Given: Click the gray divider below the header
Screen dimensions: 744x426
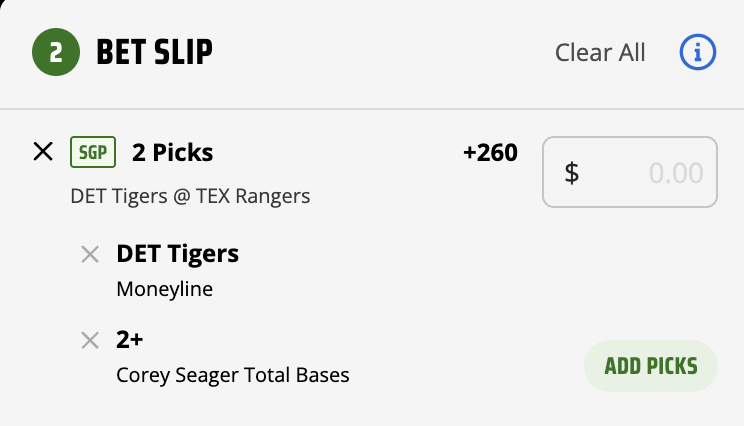Looking at the screenshot, I should coord(372,109).
